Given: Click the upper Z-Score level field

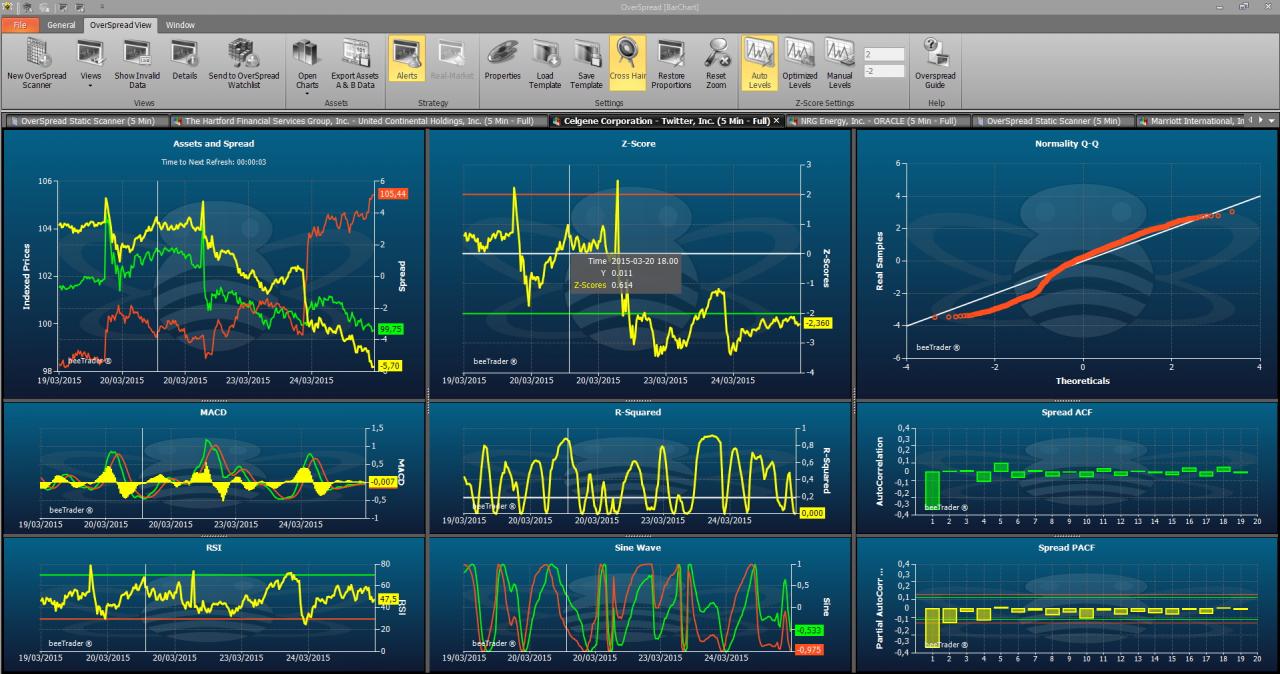Looking at the screenshot, I should pos(883,54).
